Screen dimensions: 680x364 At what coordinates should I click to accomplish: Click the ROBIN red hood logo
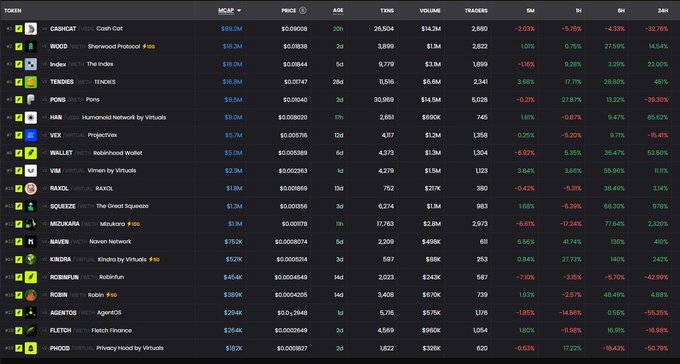click(31, 295)
